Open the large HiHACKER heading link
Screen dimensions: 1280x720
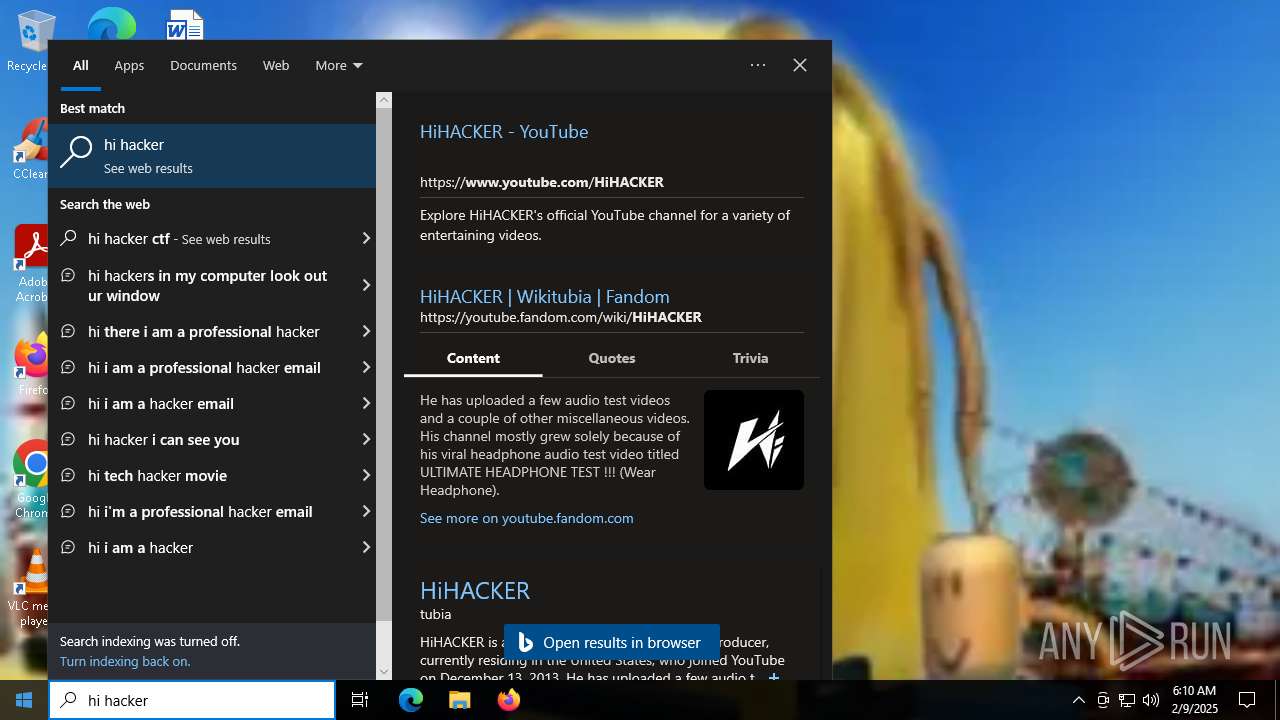[x=475, y=590]
